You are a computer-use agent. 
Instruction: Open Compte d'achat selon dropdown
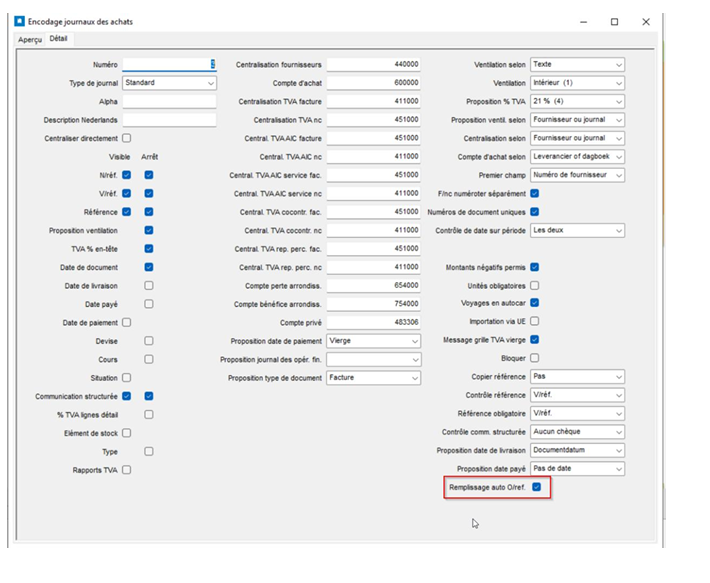pyautogui.click(x=577, y=157)
